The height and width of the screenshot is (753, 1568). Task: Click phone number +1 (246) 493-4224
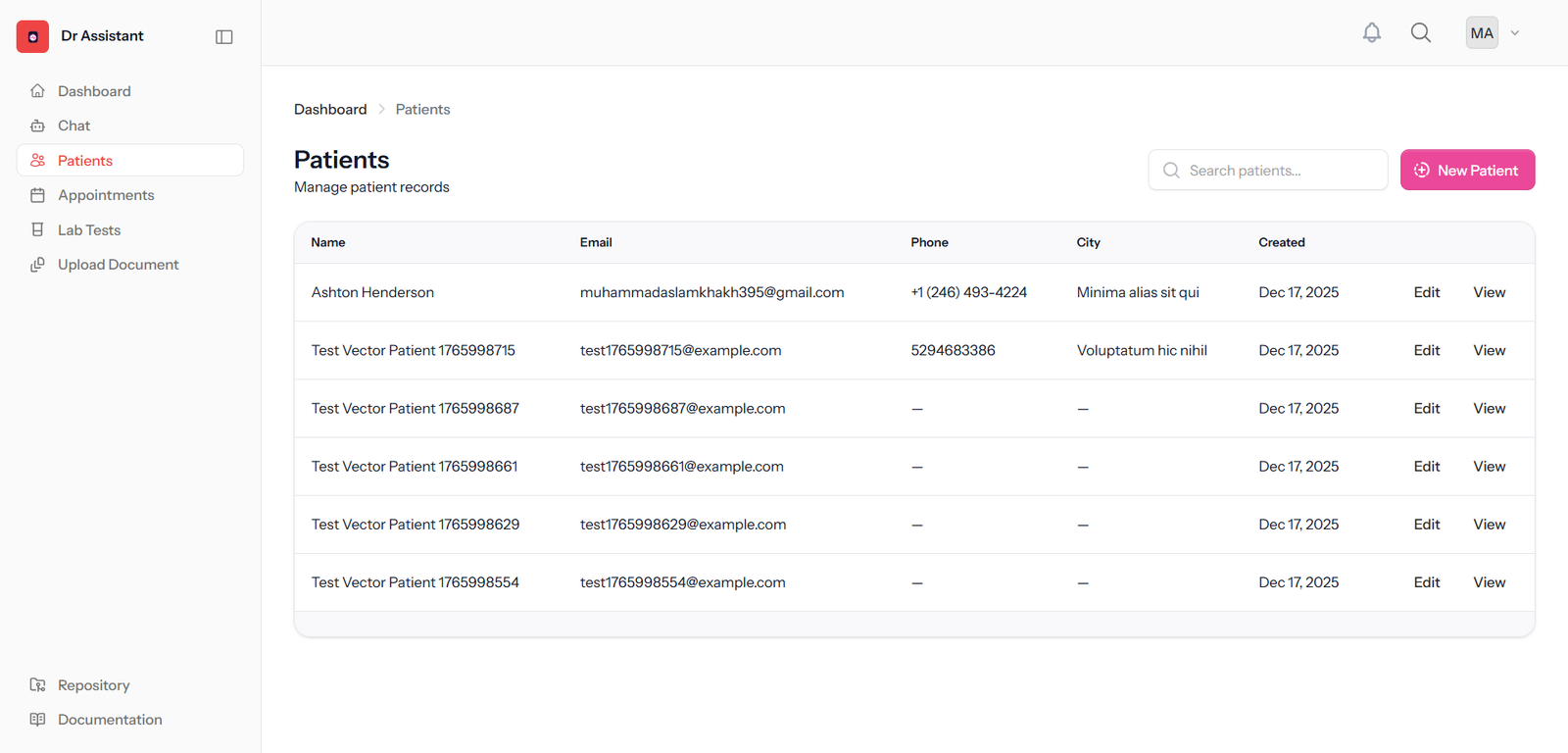pos(969,292)
